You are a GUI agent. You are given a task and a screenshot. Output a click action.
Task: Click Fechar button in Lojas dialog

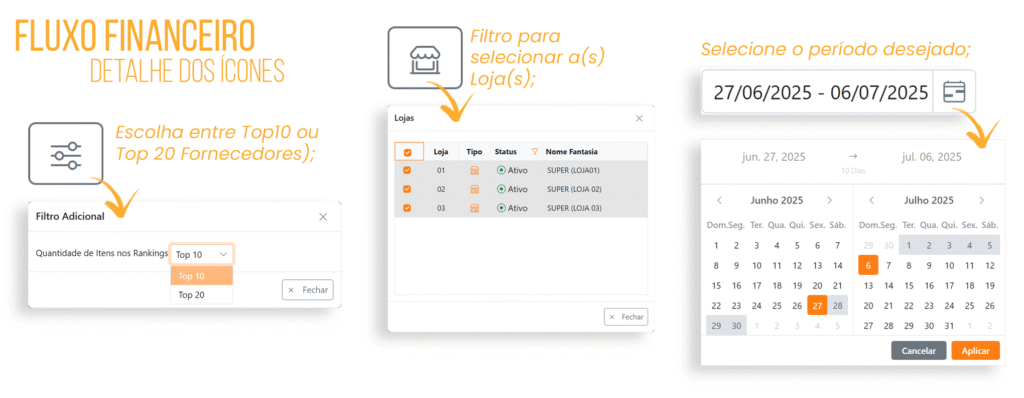[626, 316]
